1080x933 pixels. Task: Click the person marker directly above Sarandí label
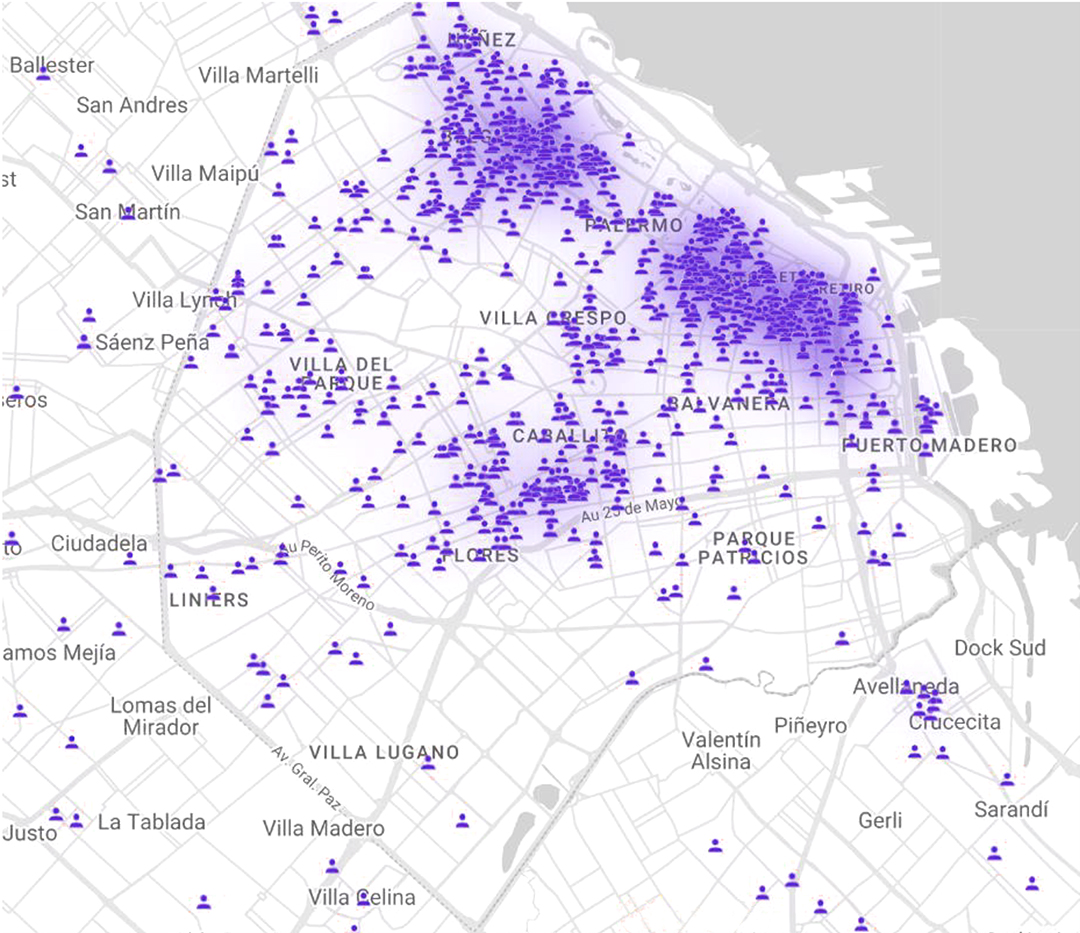click(x=1007, y=779)
